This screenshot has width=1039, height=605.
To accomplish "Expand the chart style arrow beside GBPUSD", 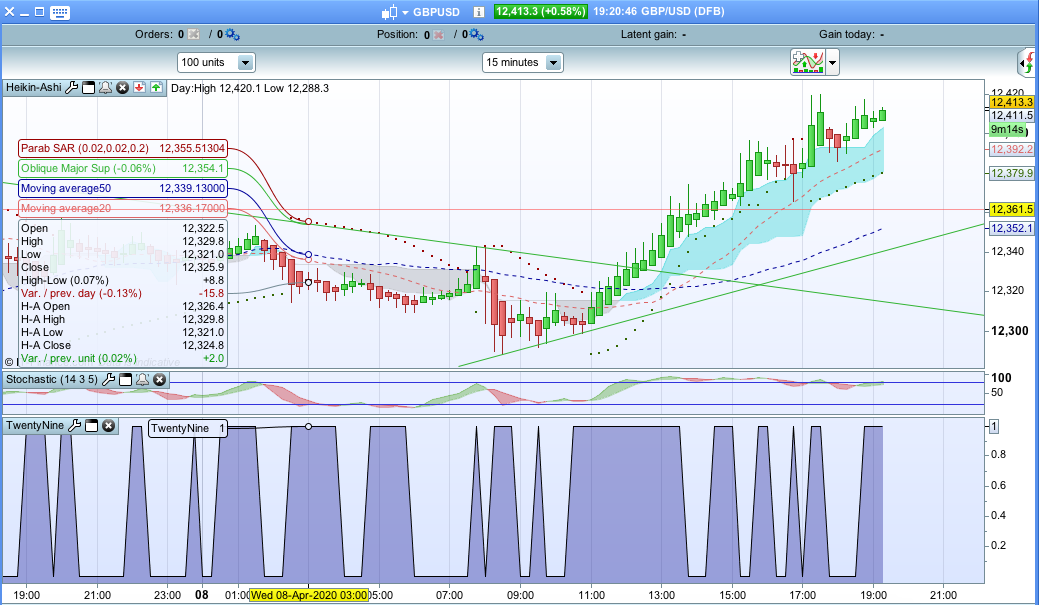I will coord(405,13).
